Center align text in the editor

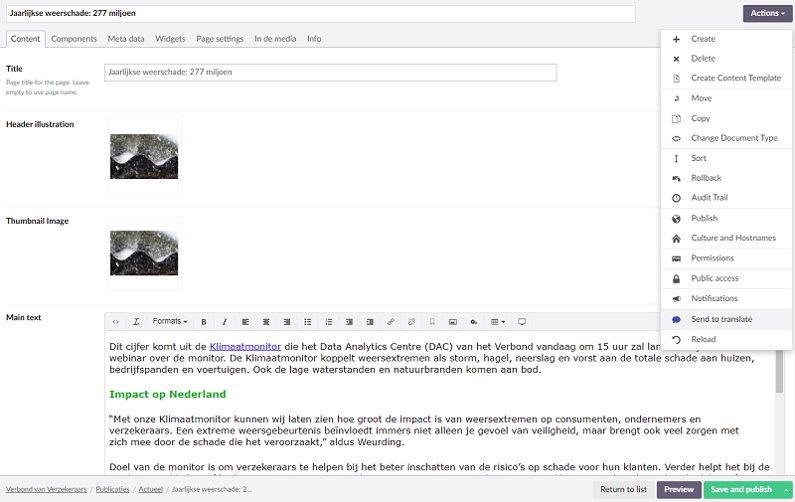(x=266, y=322)
